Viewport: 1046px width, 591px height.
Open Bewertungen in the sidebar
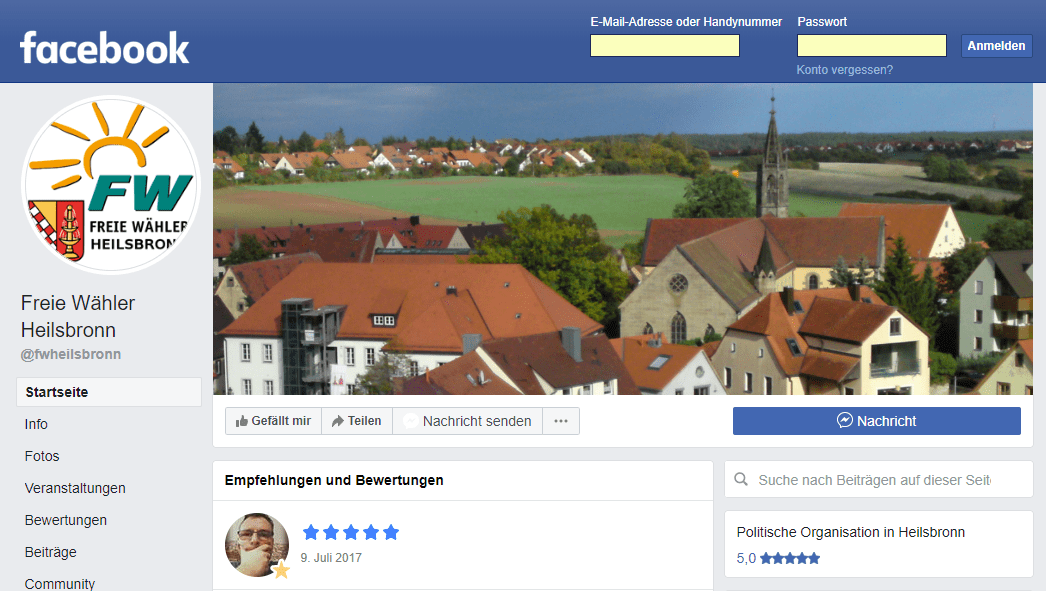(x=66, y=520)
